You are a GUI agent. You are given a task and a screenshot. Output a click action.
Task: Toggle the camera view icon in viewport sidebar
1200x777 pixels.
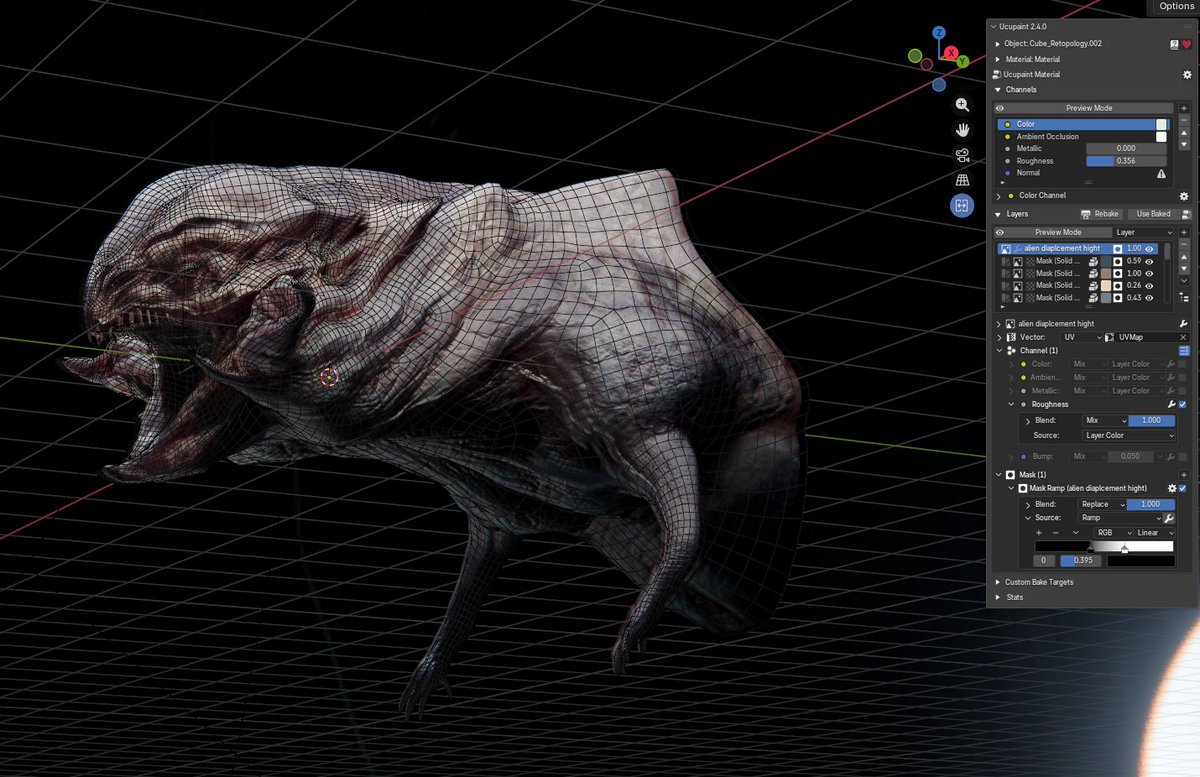pyautogui.click(x=962, y=154)
